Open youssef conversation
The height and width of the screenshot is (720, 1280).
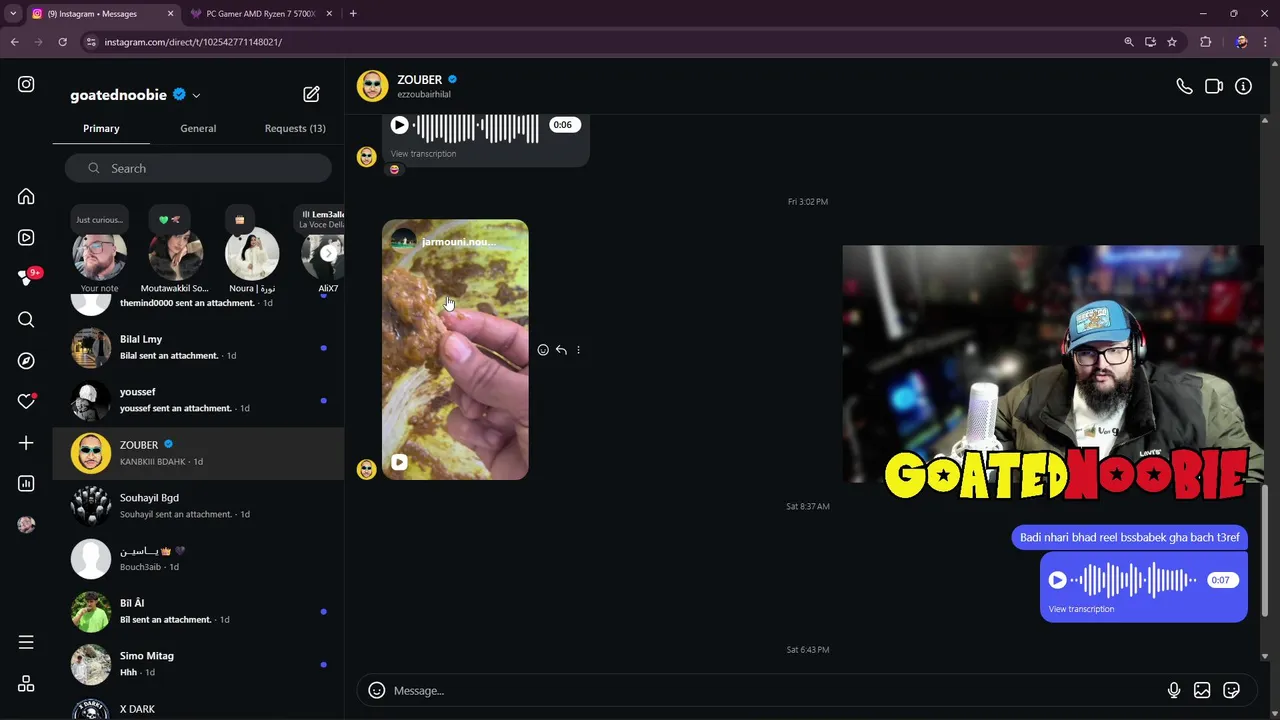click(198, 400)
